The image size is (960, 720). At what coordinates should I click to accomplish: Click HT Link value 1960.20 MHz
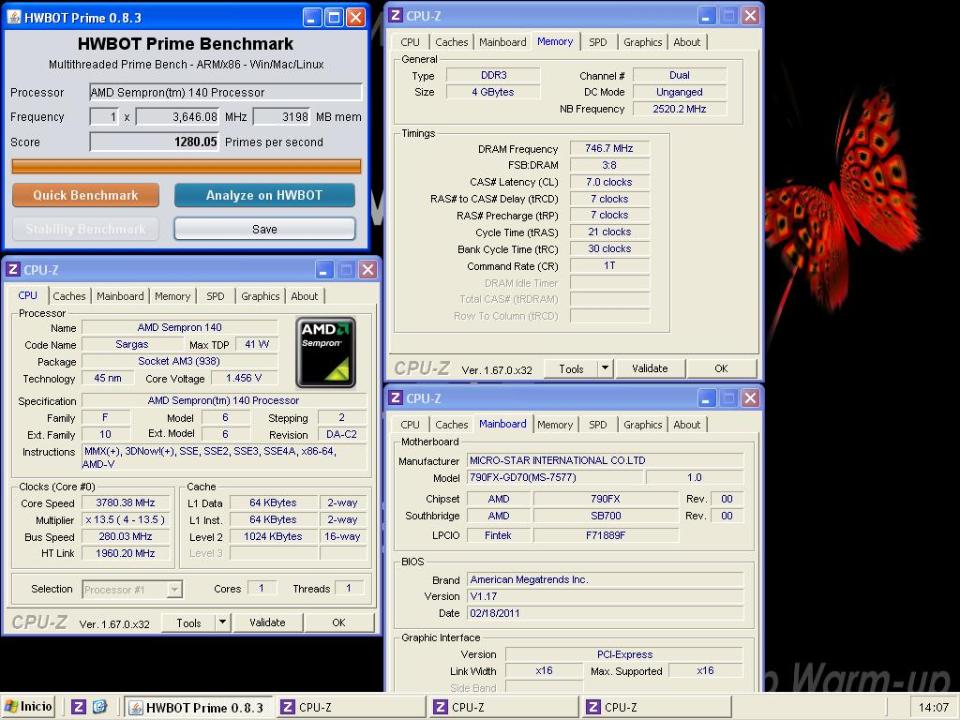[x=126, y=553]
